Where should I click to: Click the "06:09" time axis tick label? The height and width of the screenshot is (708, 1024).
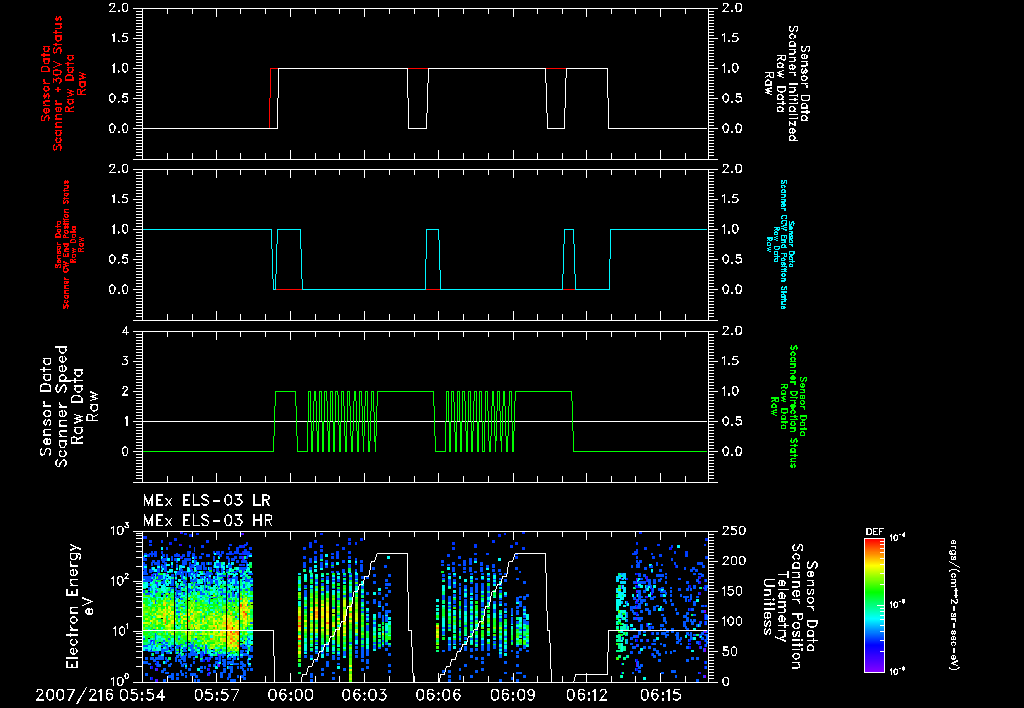tap(513, 695)
